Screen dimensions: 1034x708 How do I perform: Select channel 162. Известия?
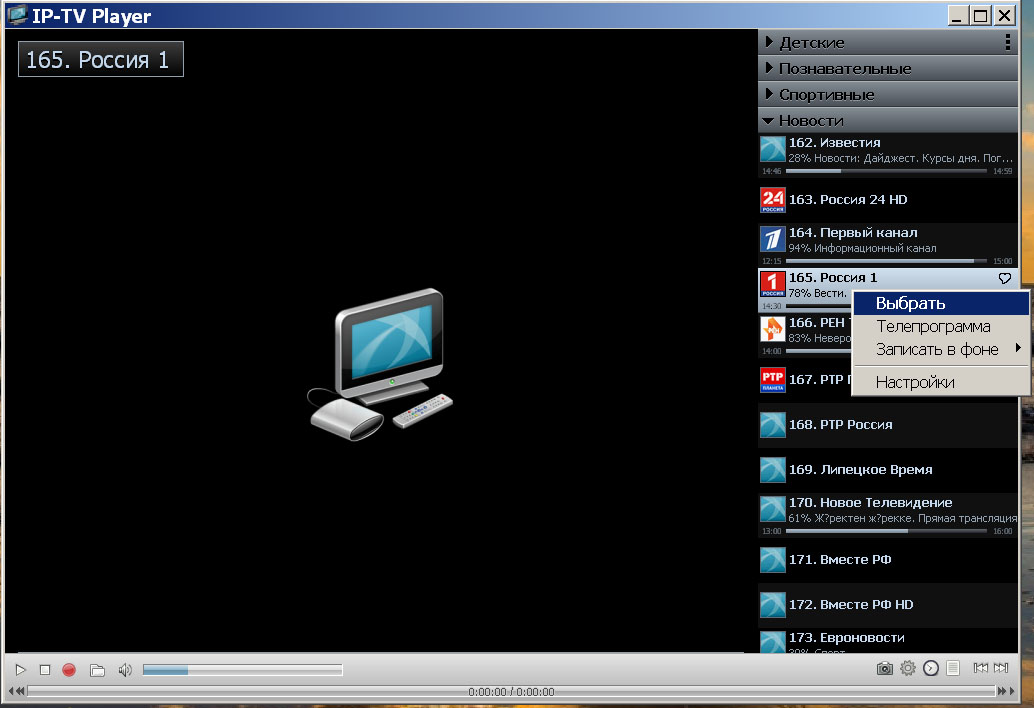tap(888, 155)
